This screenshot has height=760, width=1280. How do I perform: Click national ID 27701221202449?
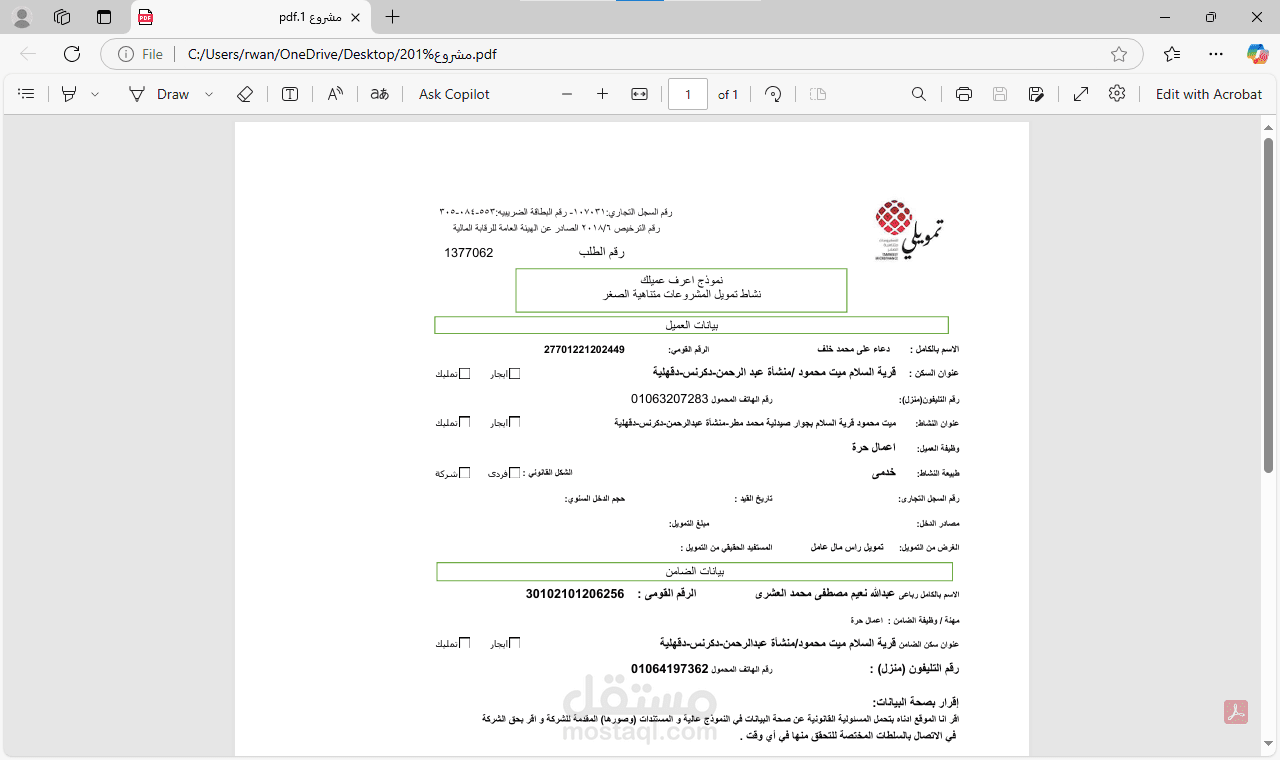584,349
